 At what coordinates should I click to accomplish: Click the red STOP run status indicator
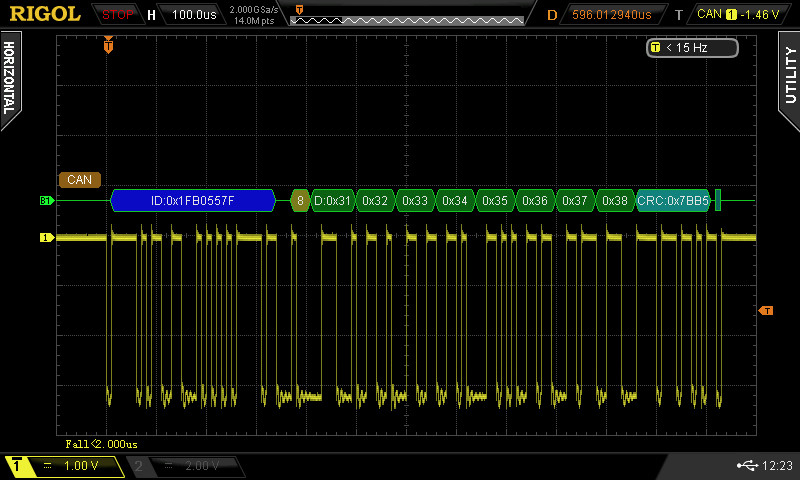[x=118, y=15]
